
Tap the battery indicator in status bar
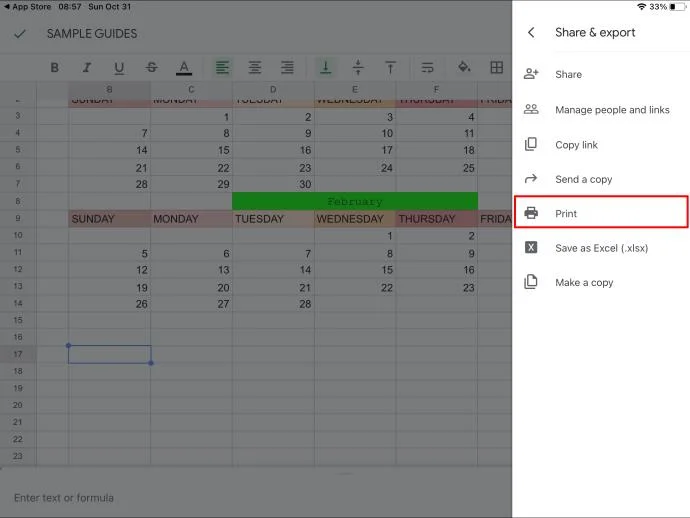tap(678, 7)
